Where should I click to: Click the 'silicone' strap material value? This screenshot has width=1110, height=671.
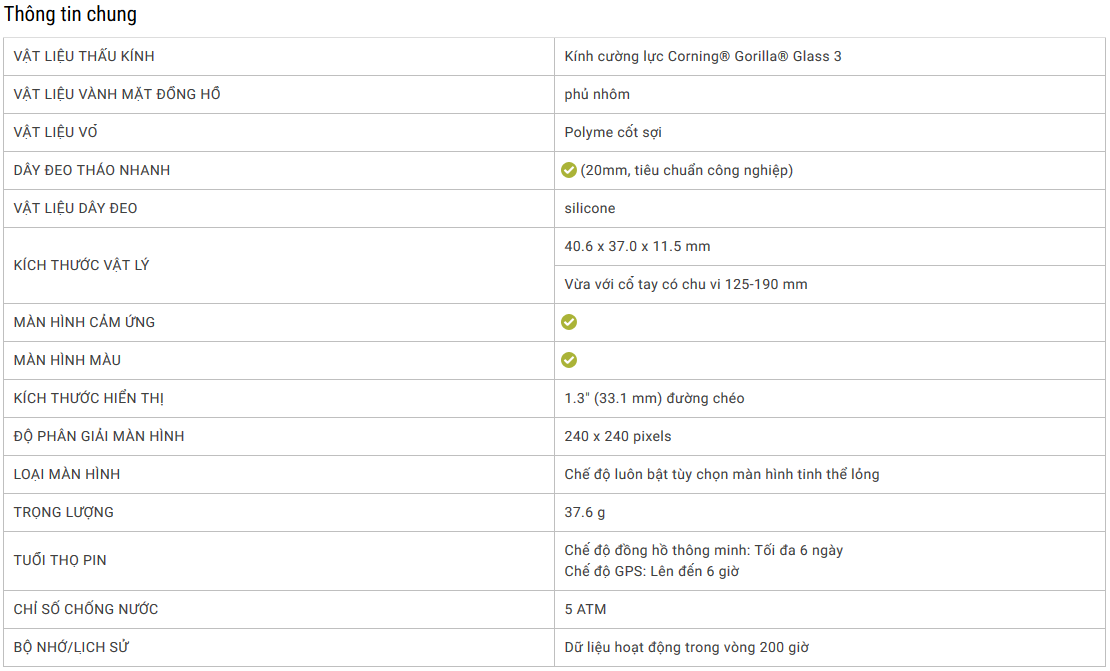(590, 208)
